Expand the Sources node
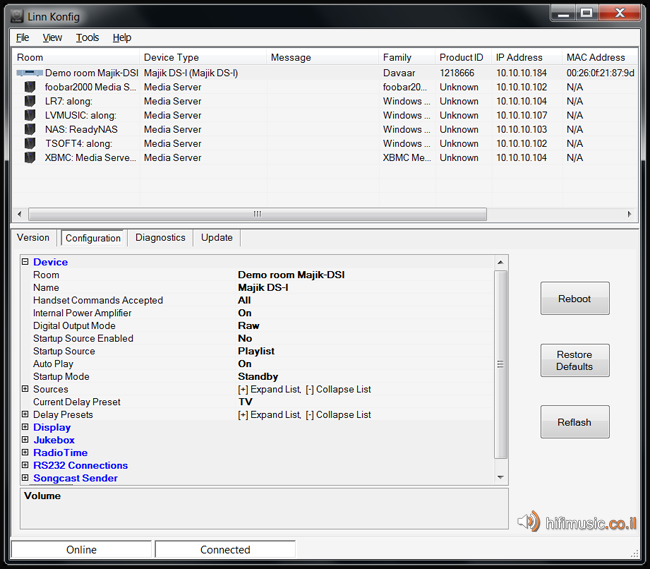 pyautogui.click(x=25, y=389)
